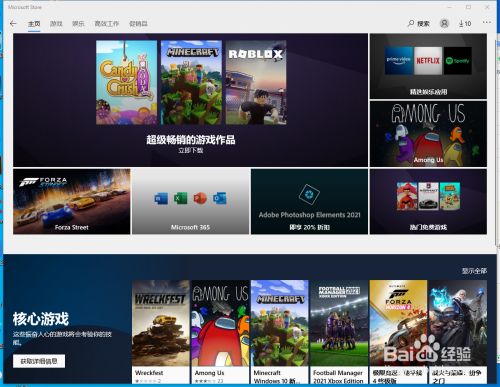Click the 获取详细信息 button
Screen dimensions: 500x387
point(39,361)
